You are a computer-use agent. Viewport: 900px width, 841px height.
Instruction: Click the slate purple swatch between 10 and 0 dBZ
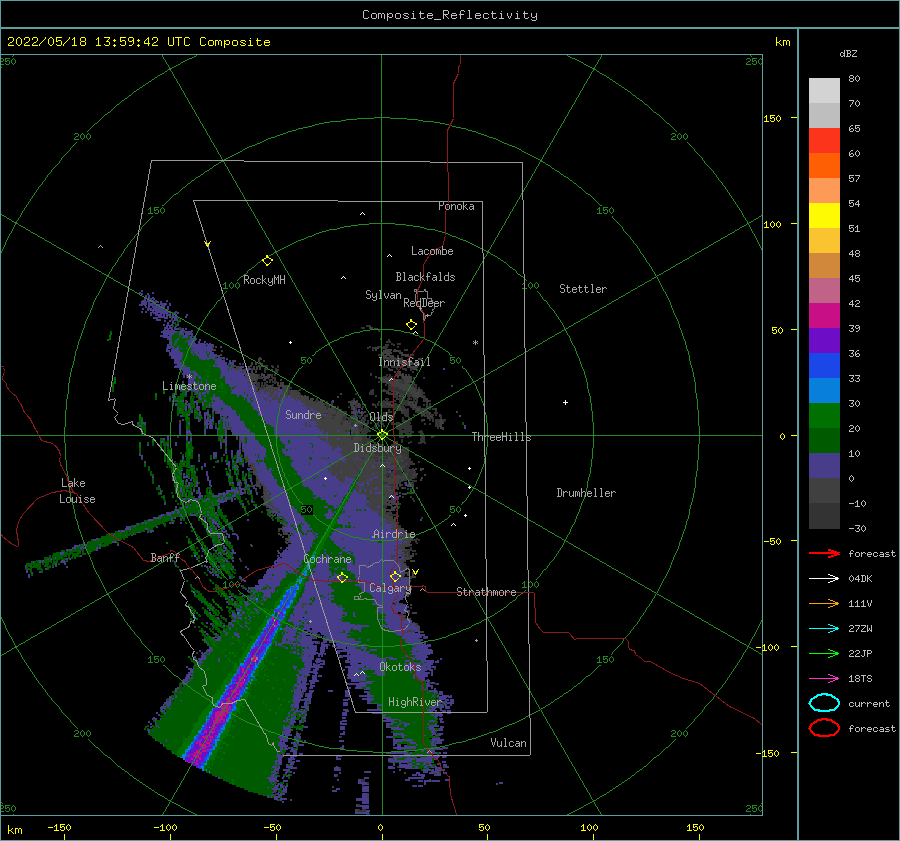pyautogui.click(x=824, y=465)
